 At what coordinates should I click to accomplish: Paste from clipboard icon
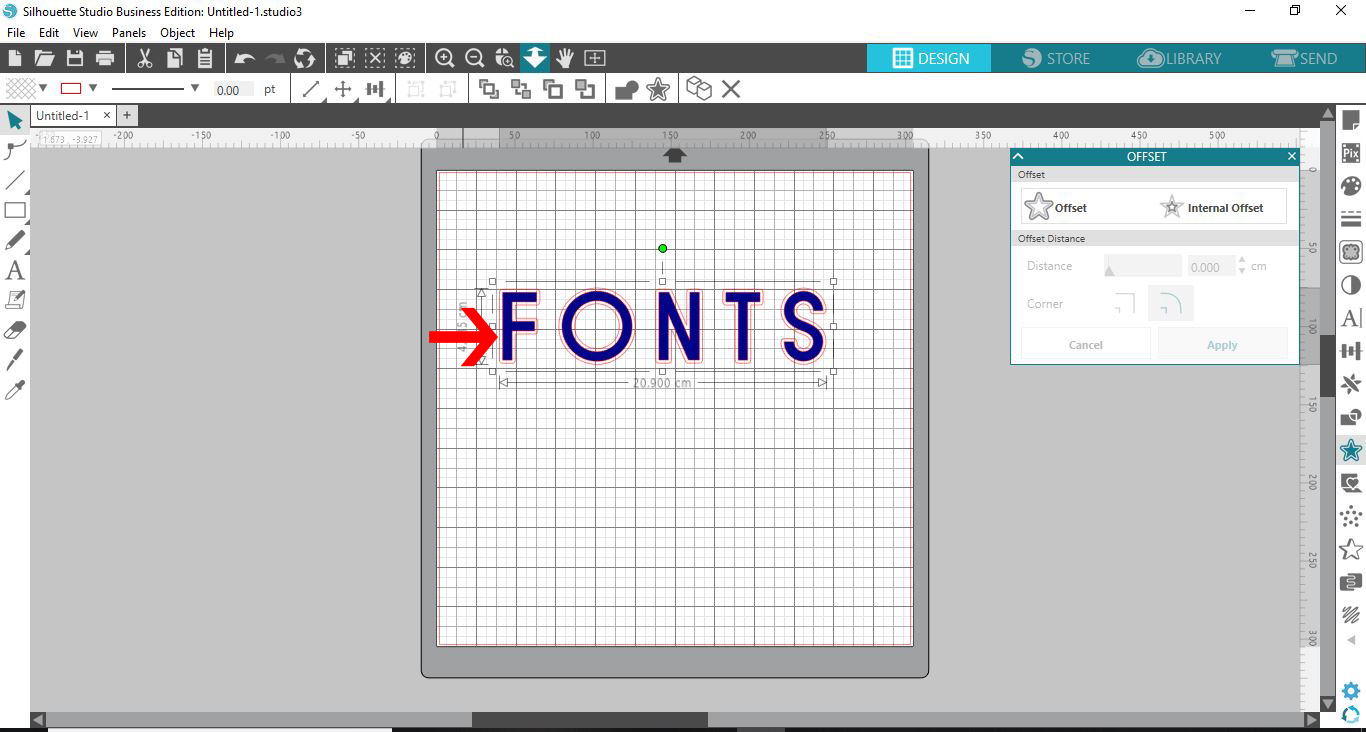204,58
